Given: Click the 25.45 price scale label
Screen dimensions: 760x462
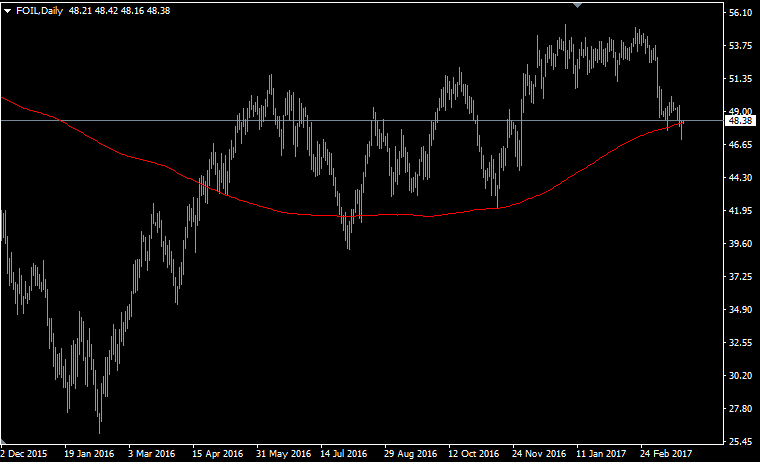Looking at the screenshot, I should tap(740, 441).
